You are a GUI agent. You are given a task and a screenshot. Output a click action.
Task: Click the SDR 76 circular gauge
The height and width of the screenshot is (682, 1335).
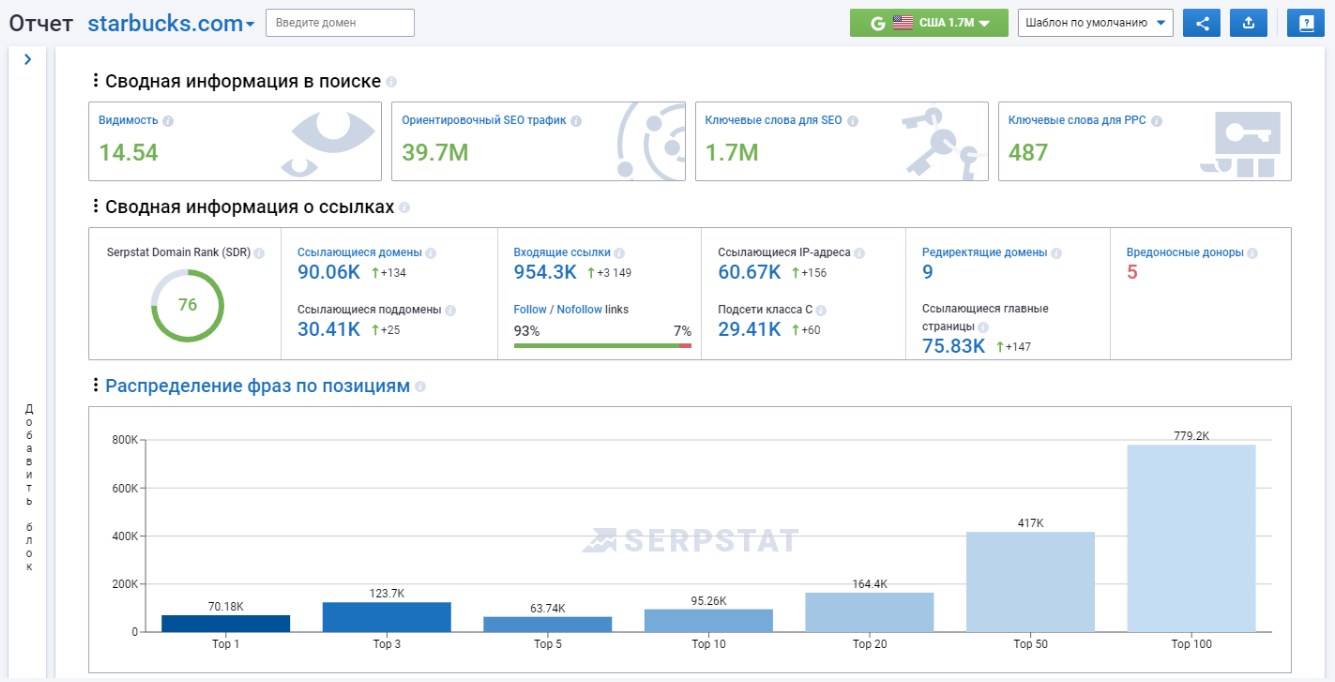point(188,306)
